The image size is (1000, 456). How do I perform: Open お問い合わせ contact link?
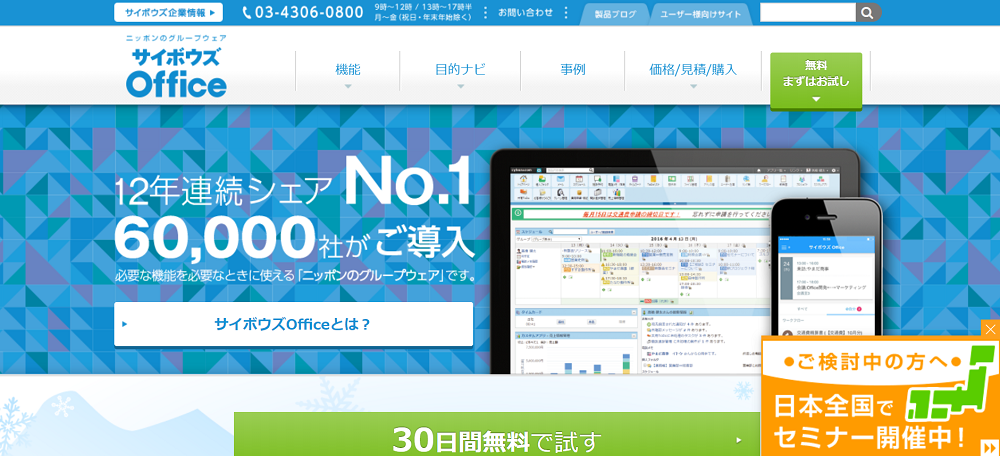pos(526,12)
